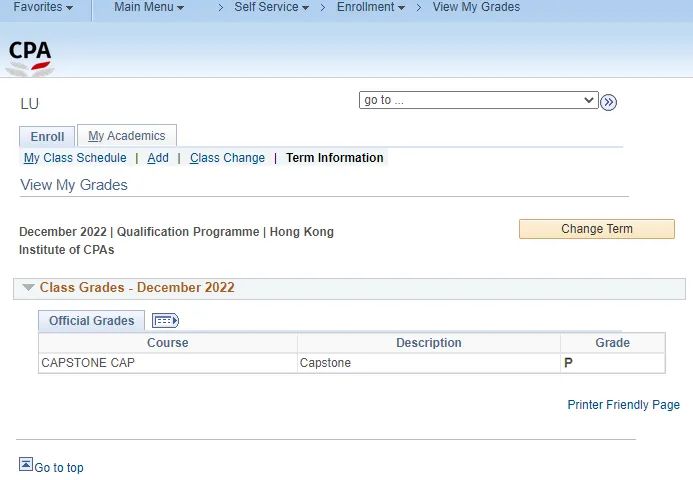
Task: Open the 'go to ...' dropdown
Action: (479, 100)
